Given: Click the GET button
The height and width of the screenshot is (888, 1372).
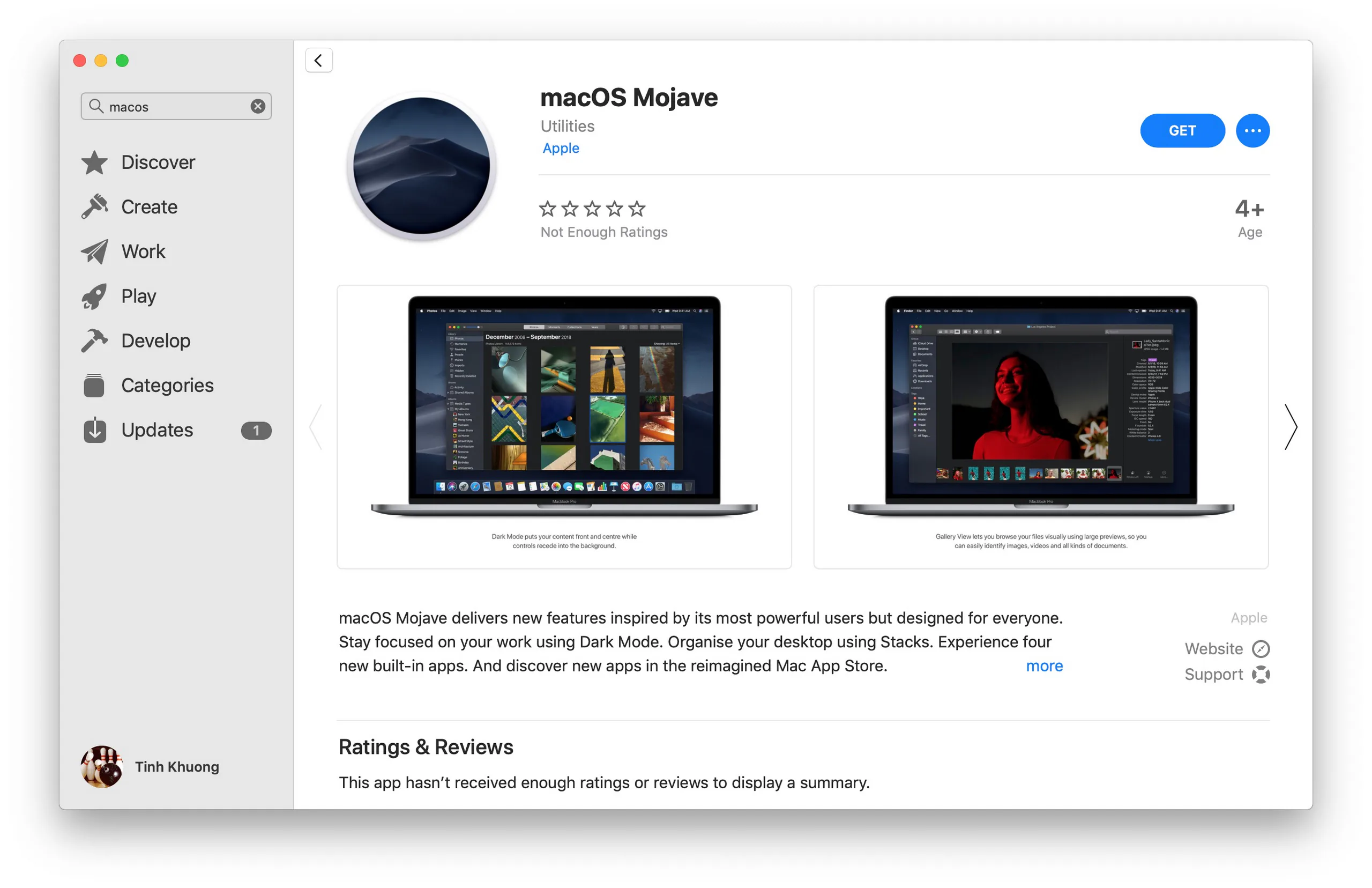Looking at the screenshot, I should click(1181, 130).
